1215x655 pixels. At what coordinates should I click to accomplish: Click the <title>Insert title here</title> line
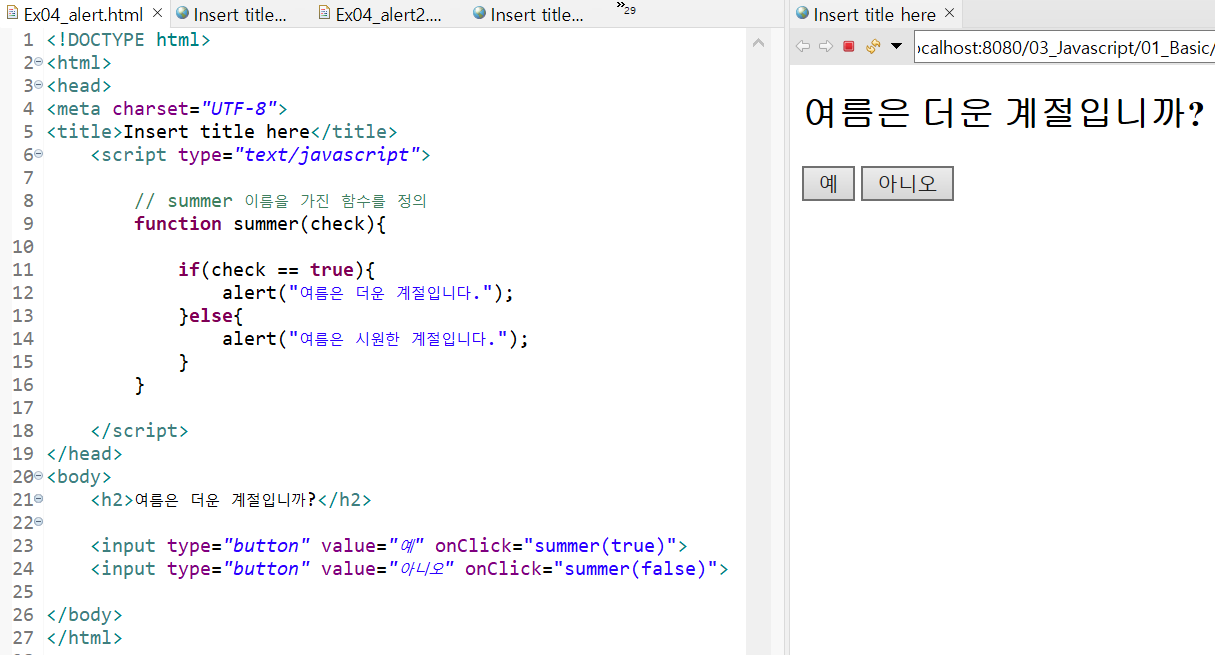(x=221, y=132)
